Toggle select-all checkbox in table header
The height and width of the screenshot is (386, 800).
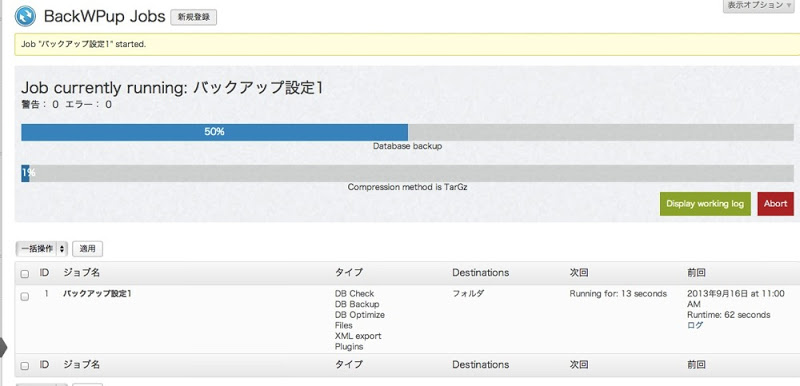(x=24, y=274)
